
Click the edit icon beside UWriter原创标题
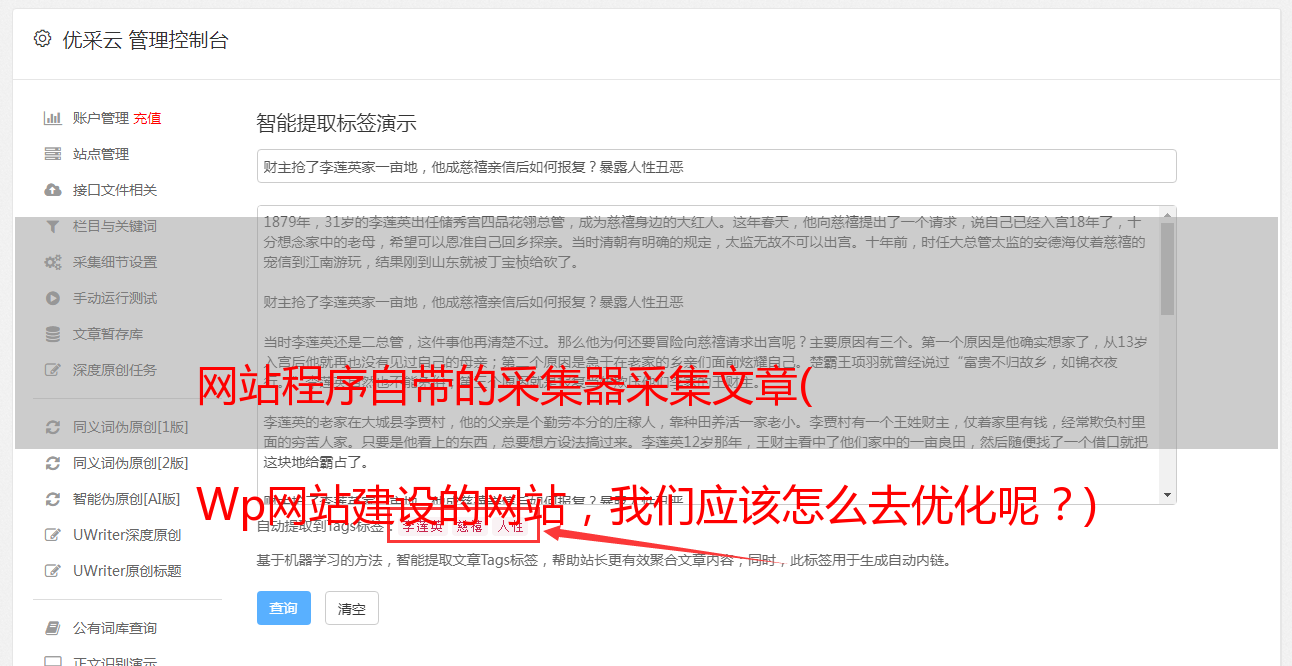click(53, 571)
